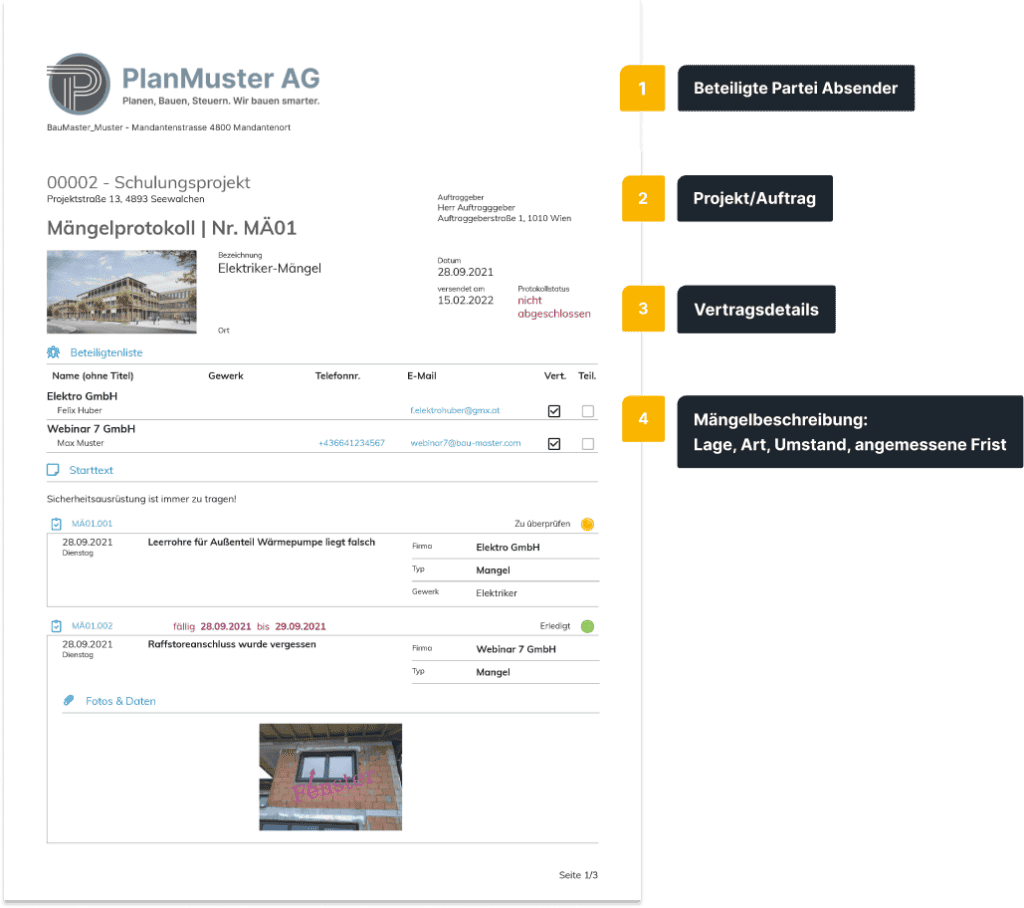Click the phone number +436641234567
The width and height of the screenshot is (1024, 908).
pos(351,443)
